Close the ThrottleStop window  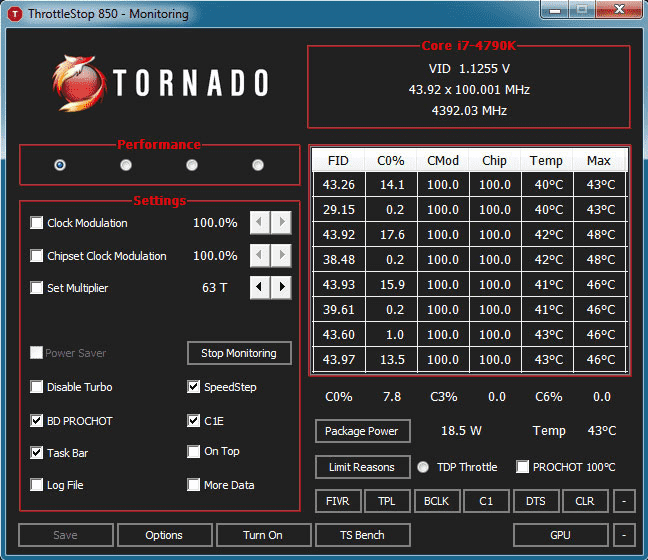click(x=619, y=10)
